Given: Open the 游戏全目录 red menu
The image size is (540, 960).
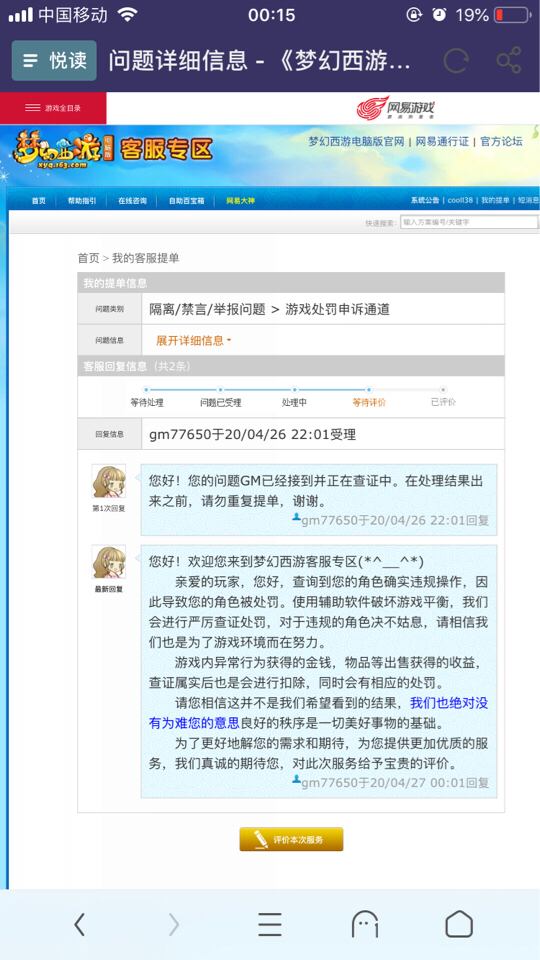Looking at the screenshot, I should coord(53,108).
